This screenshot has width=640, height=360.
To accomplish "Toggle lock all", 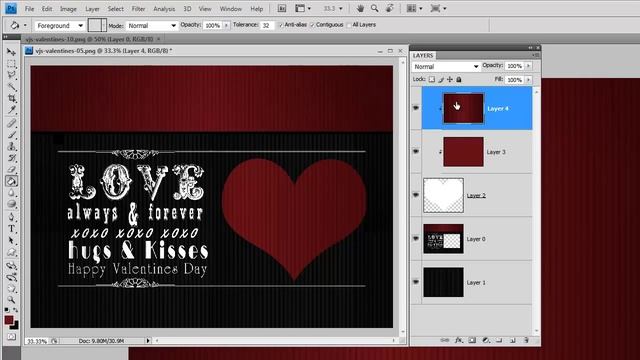I will pos(459,80).
